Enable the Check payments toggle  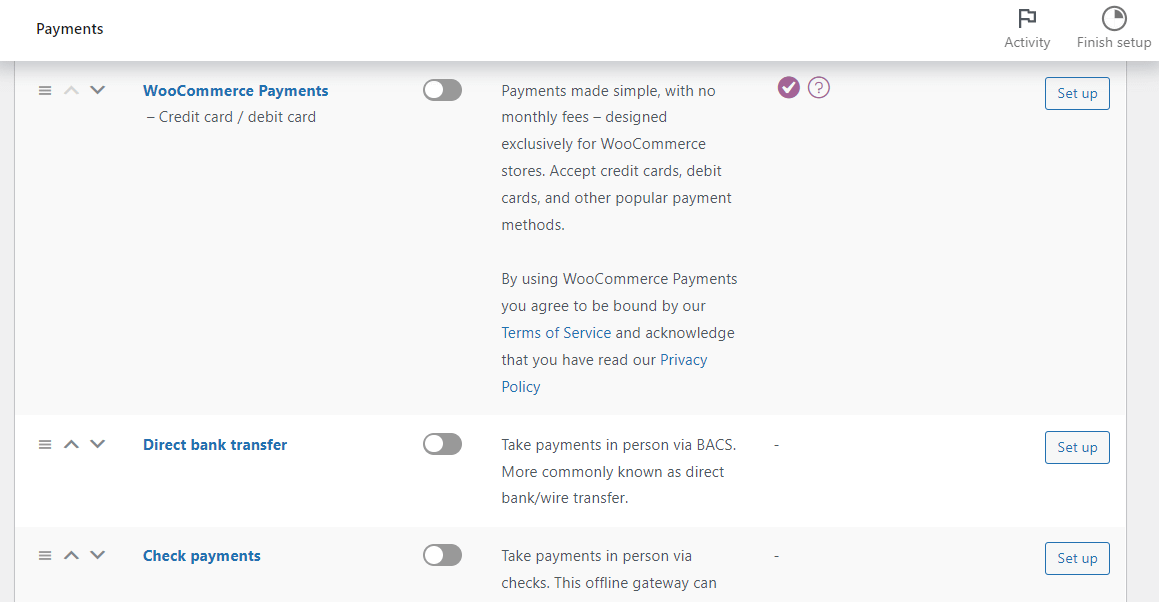442,555
